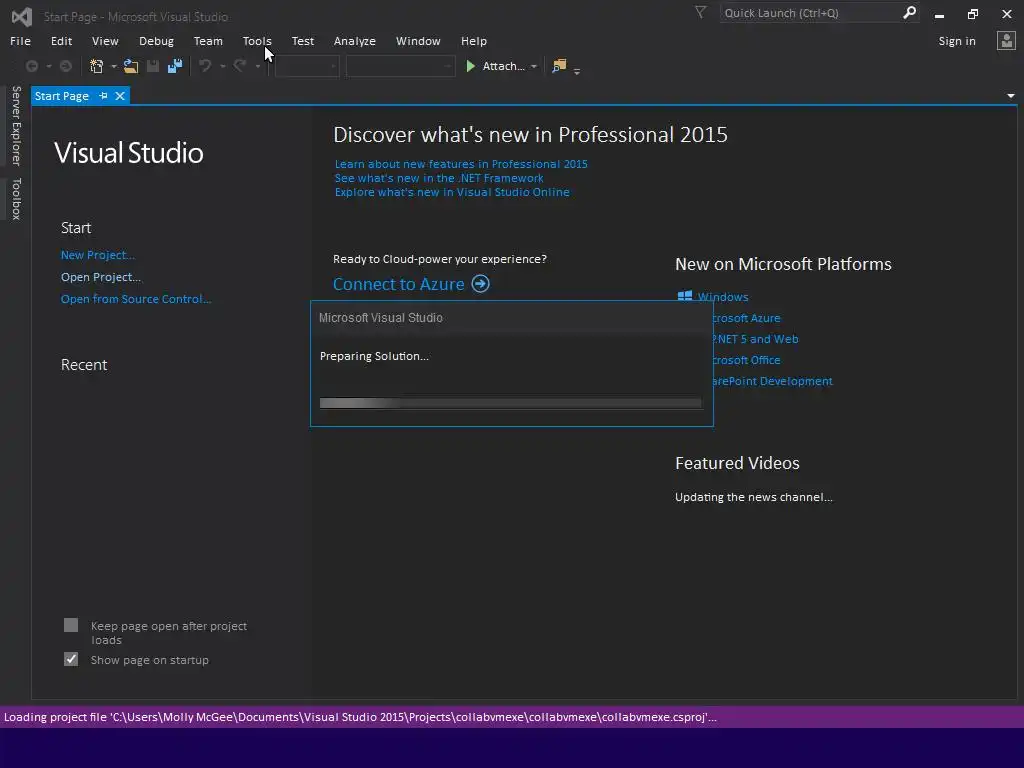This screenshot has height=768, width=1024.
Task: Expand the New Project dropdown arrow
Action: pos(114,67)
